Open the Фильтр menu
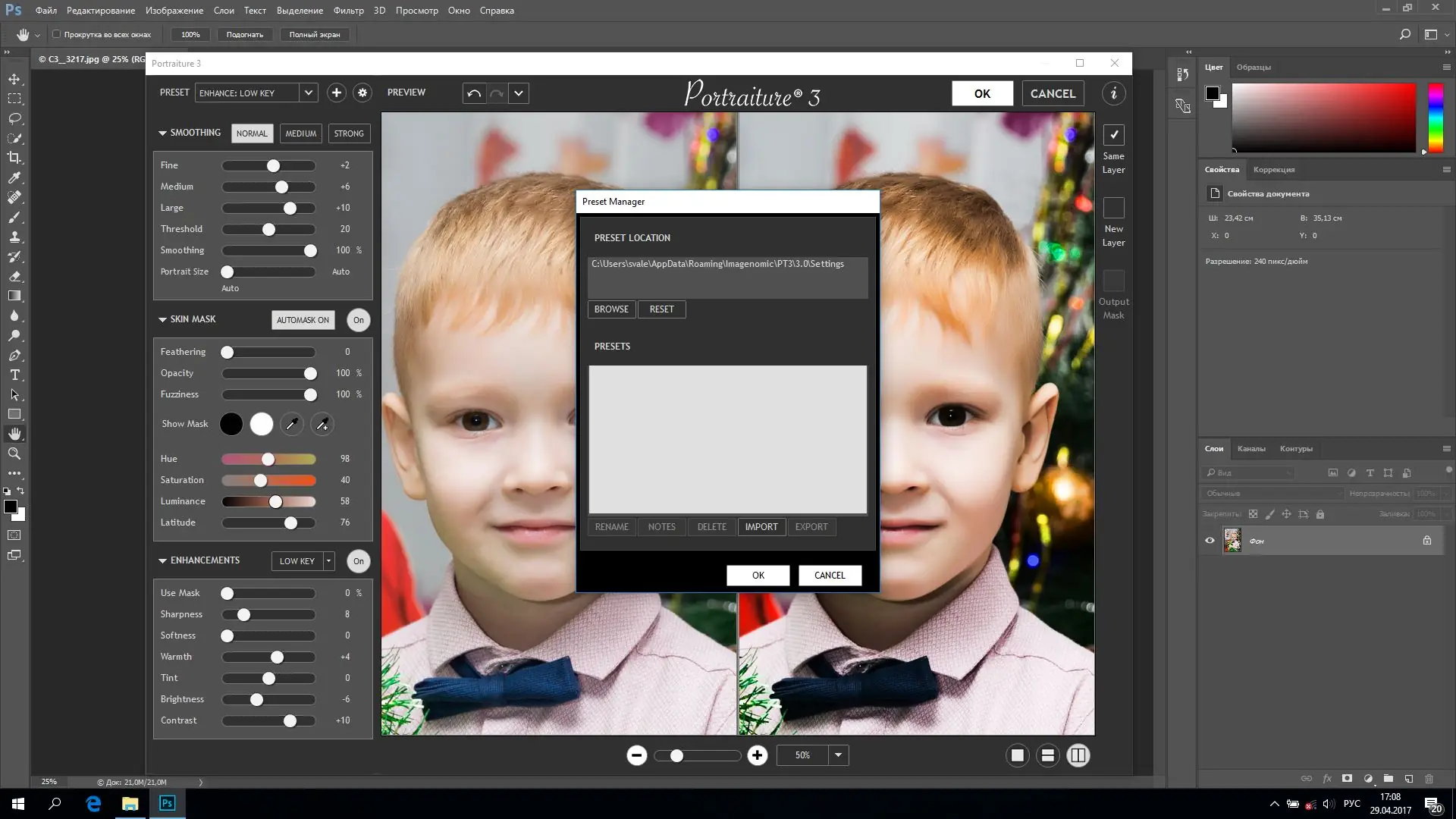Screen dimensions: 1456x819 [x=348, y=11]
